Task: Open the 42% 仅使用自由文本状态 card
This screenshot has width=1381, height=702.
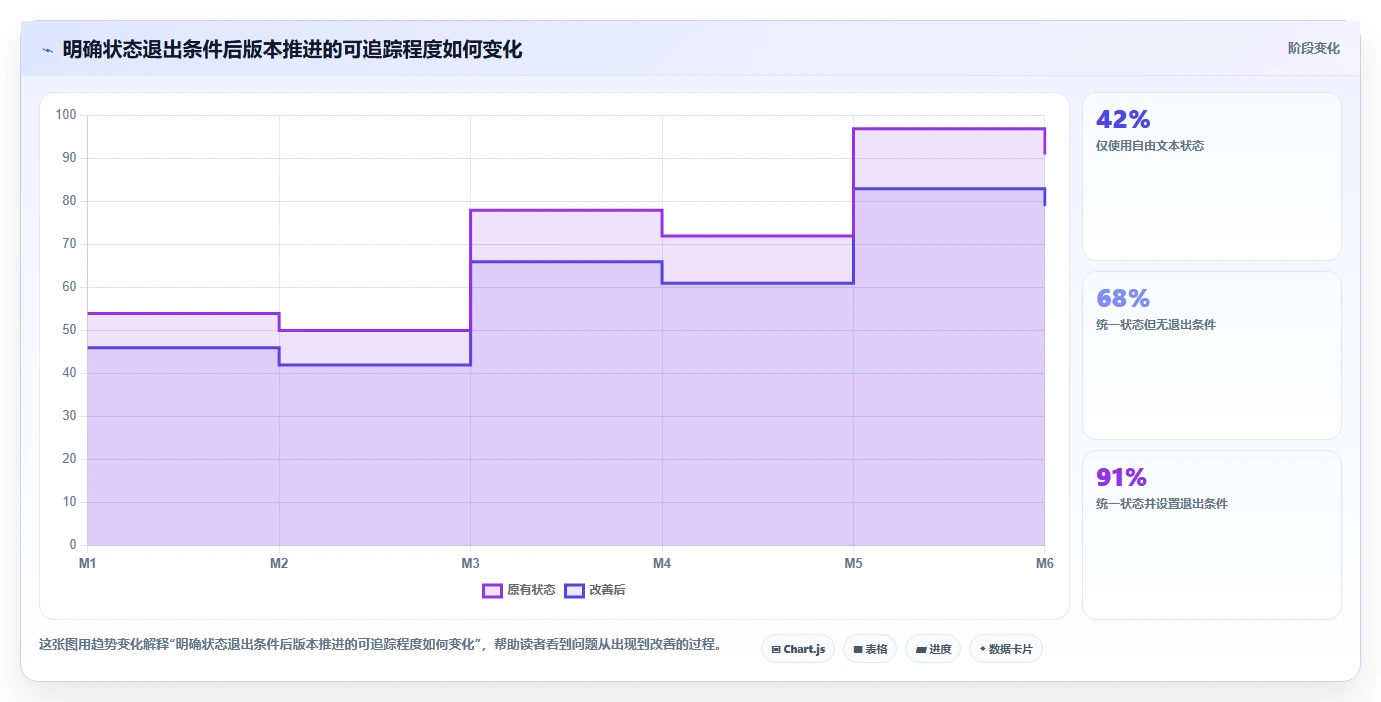Action: 1212,176
